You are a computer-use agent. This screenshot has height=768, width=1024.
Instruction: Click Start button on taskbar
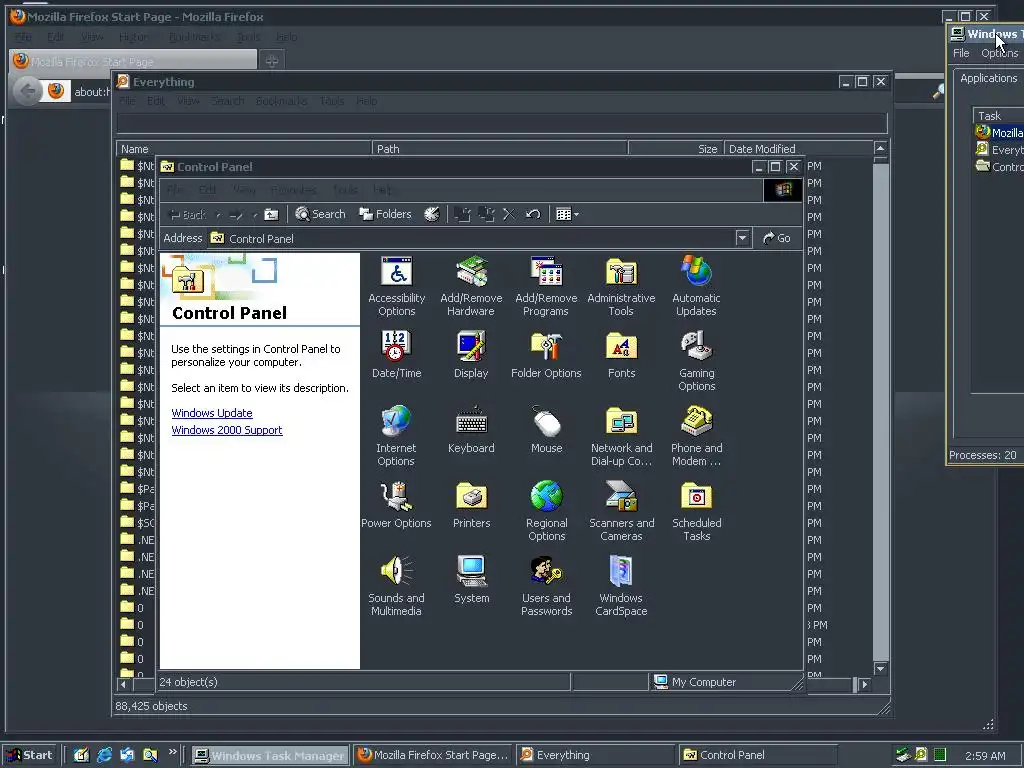pyautogui.click(x=30, y=755)
